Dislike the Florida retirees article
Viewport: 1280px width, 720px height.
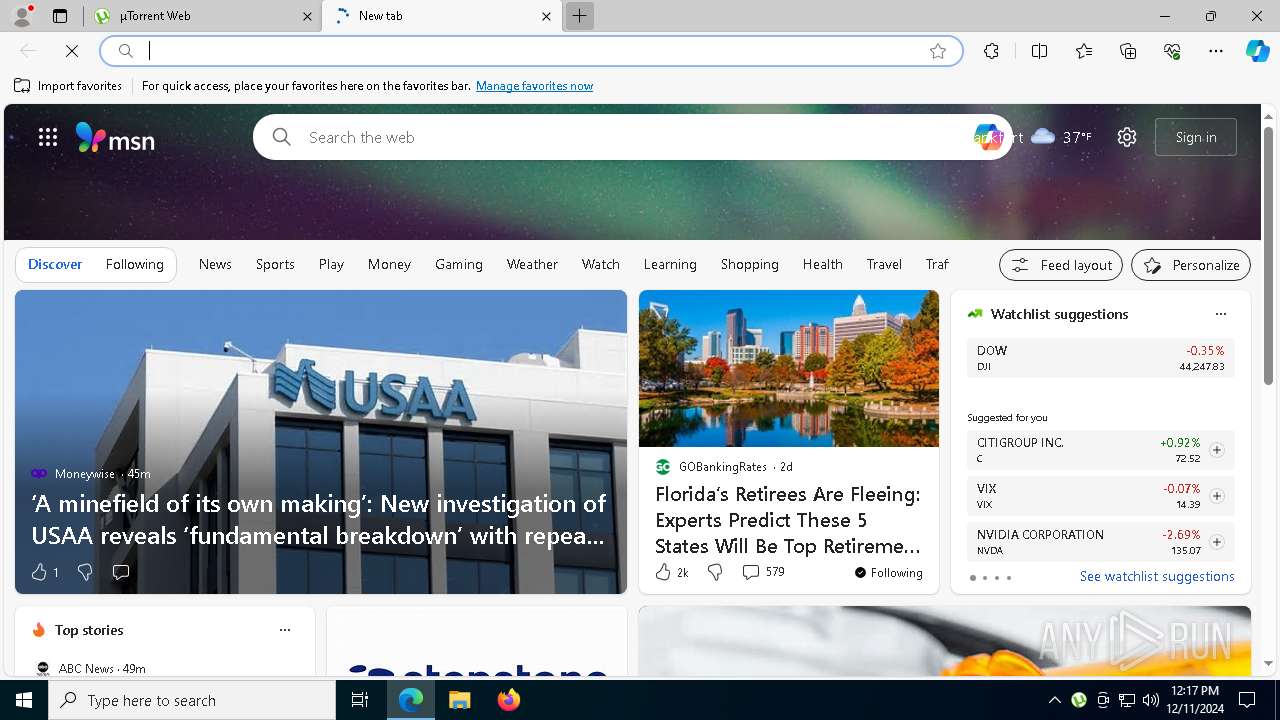click(715, 572)
